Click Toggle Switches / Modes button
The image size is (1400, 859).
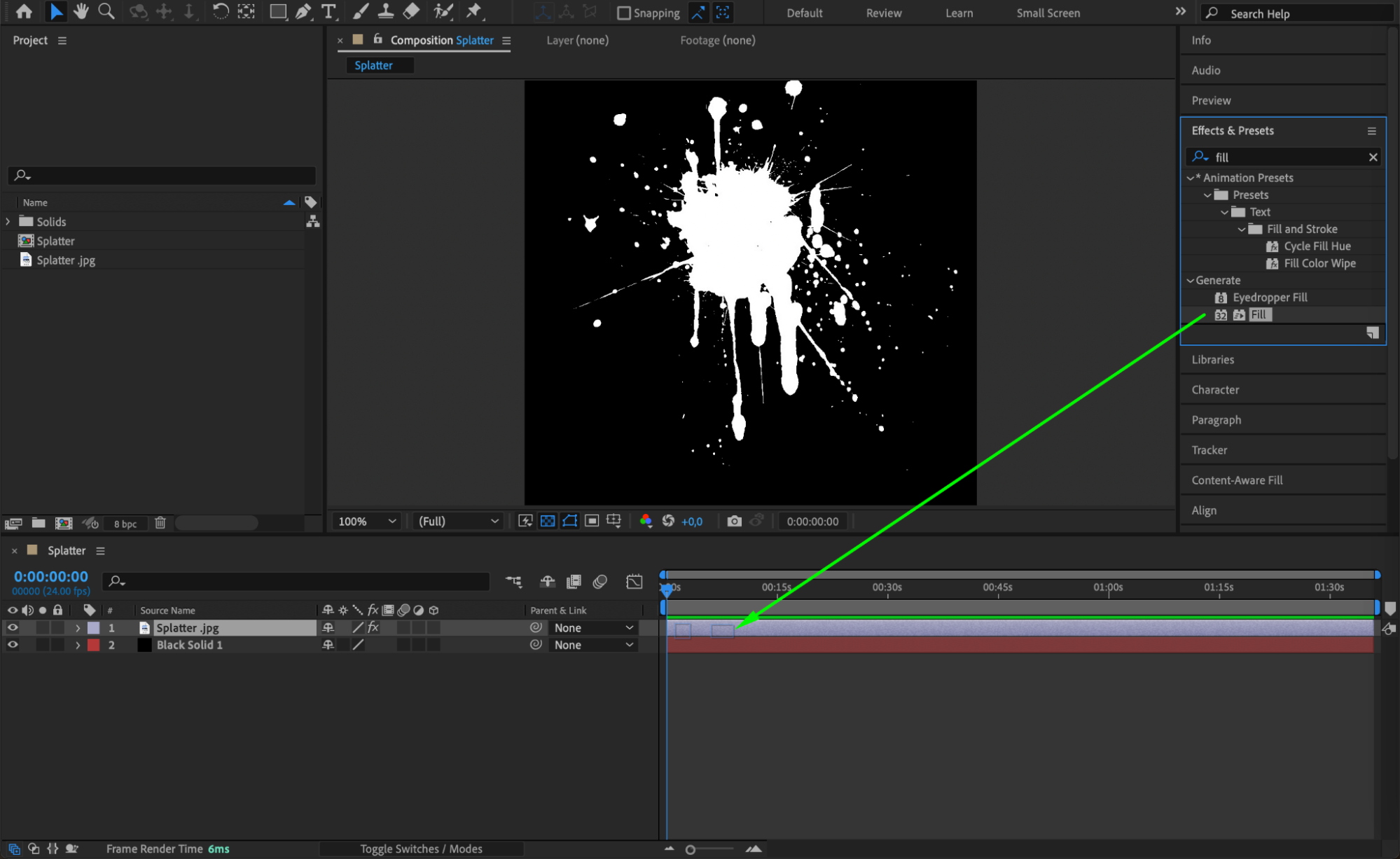(x=421, y=848)
